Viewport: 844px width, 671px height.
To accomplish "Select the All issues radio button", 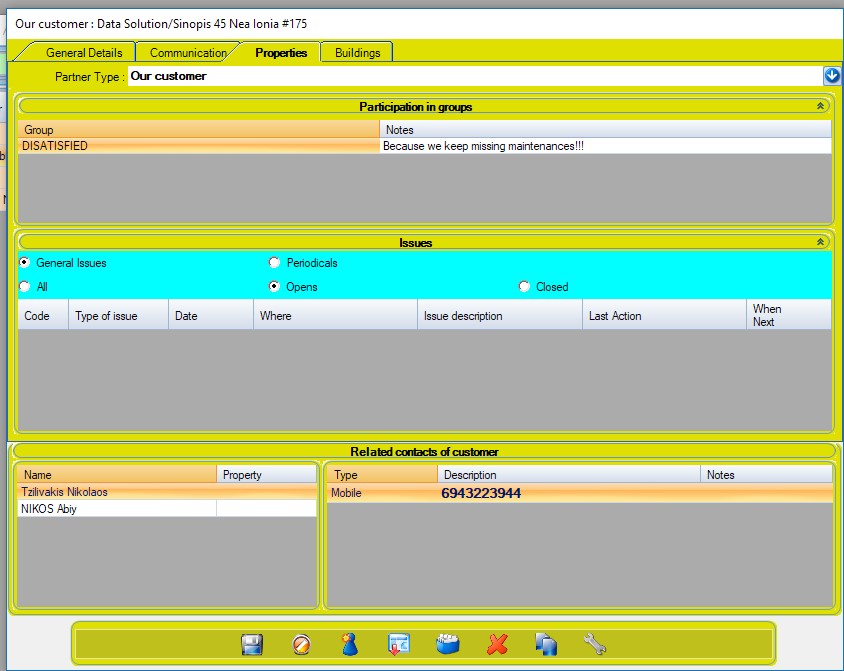I will pos(25,287).
